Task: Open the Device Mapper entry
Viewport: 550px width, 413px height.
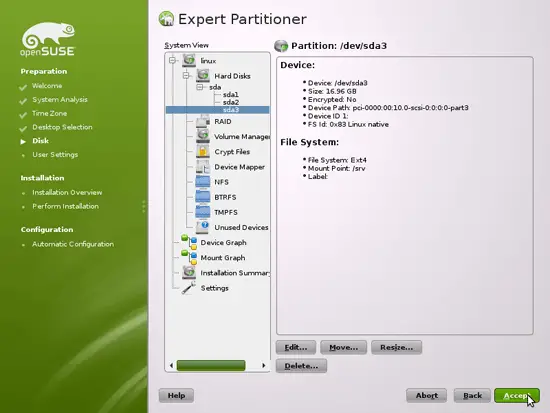Action: [x=240, y=167]
